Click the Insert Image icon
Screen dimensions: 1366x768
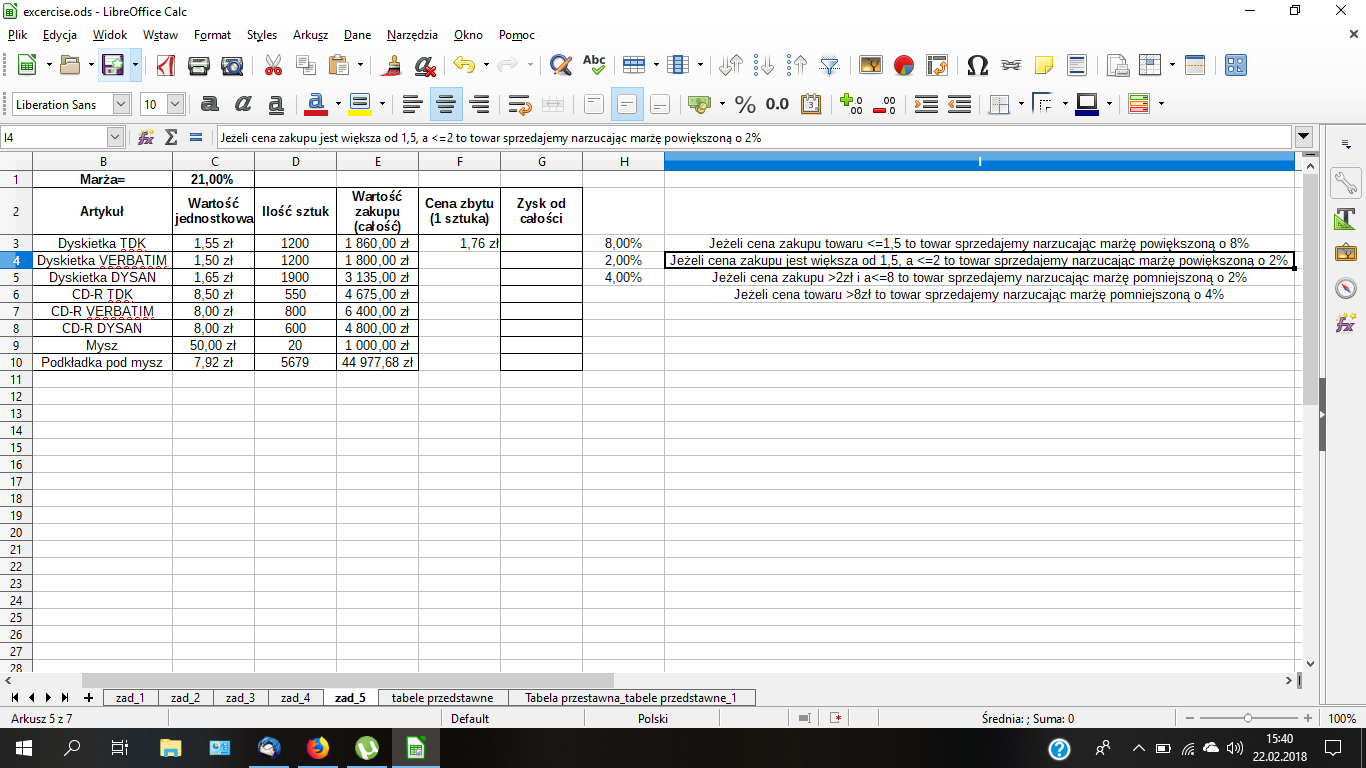pyautogui.click(x=871, y=66)
